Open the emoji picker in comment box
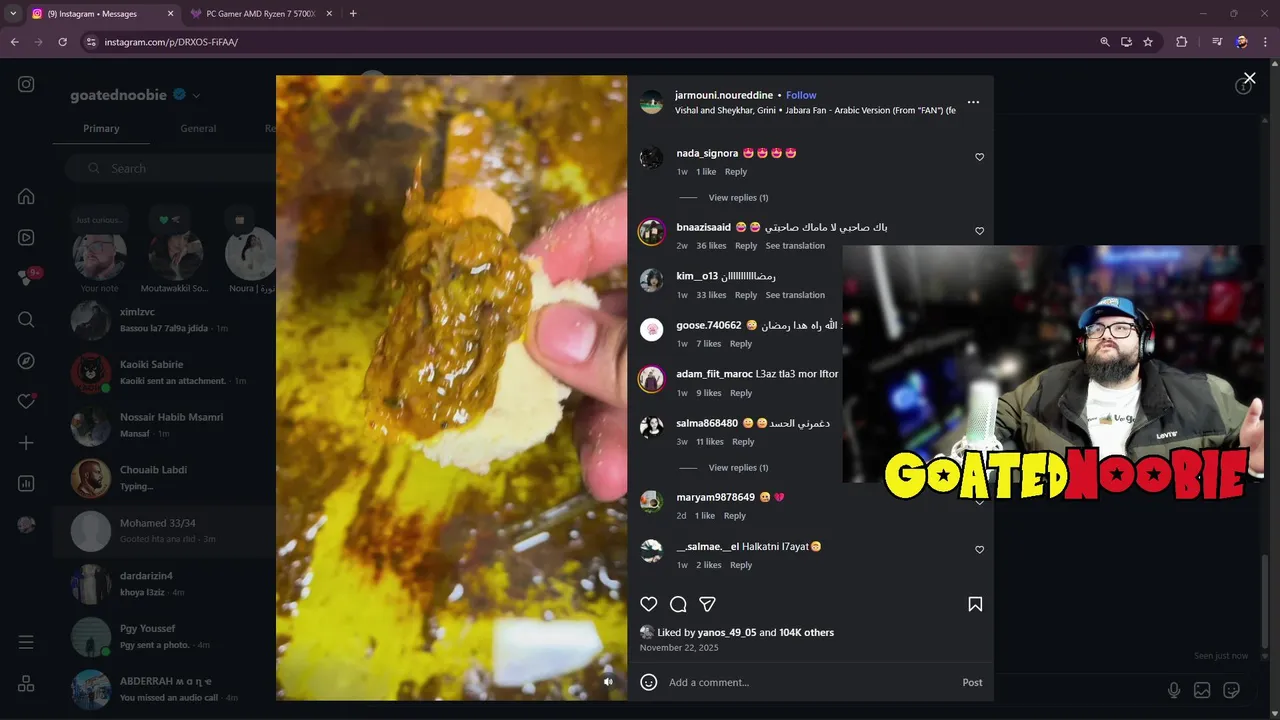Viewport: 1280px width, 720px height. coord(649,682)
